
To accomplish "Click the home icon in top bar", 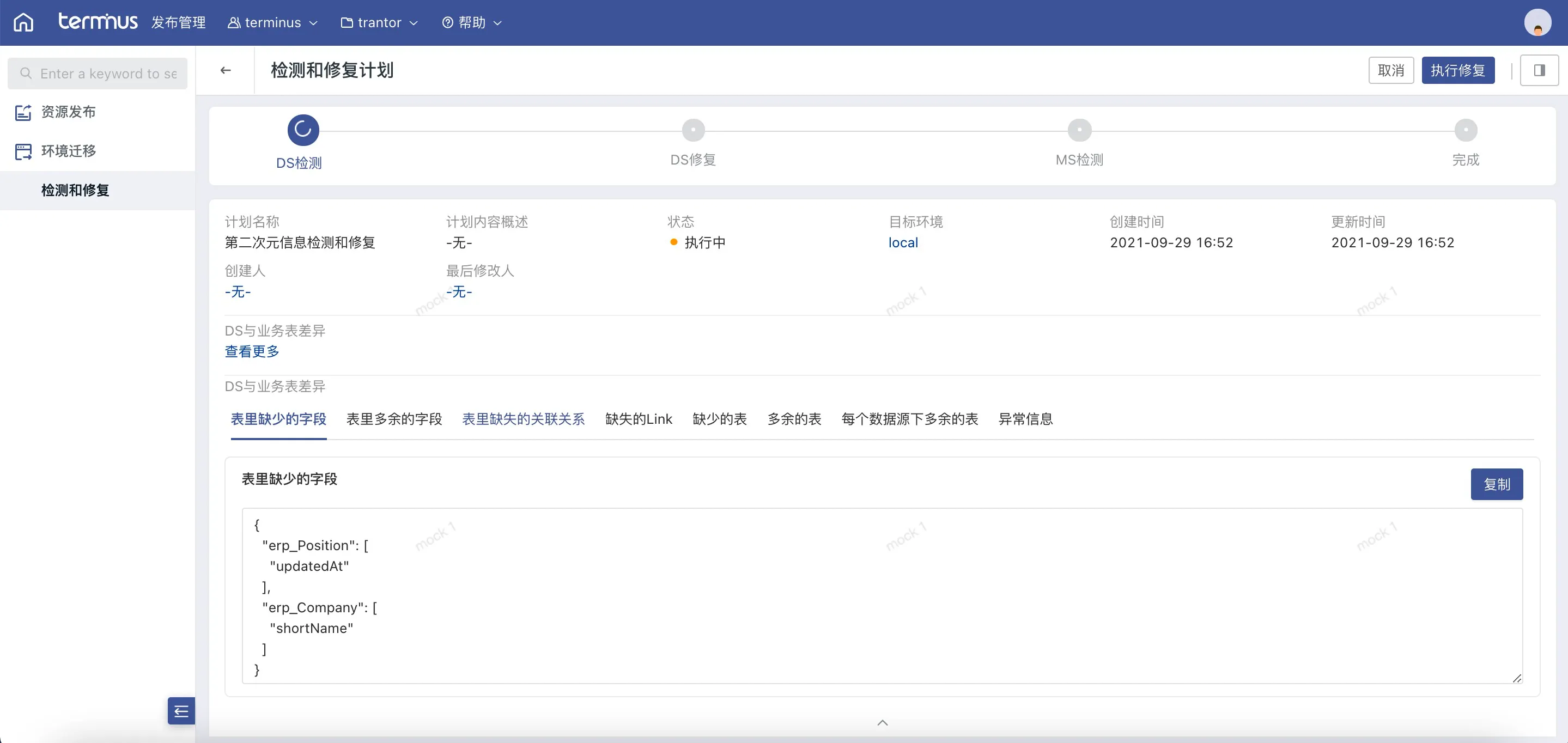I will tap(23, 22).
